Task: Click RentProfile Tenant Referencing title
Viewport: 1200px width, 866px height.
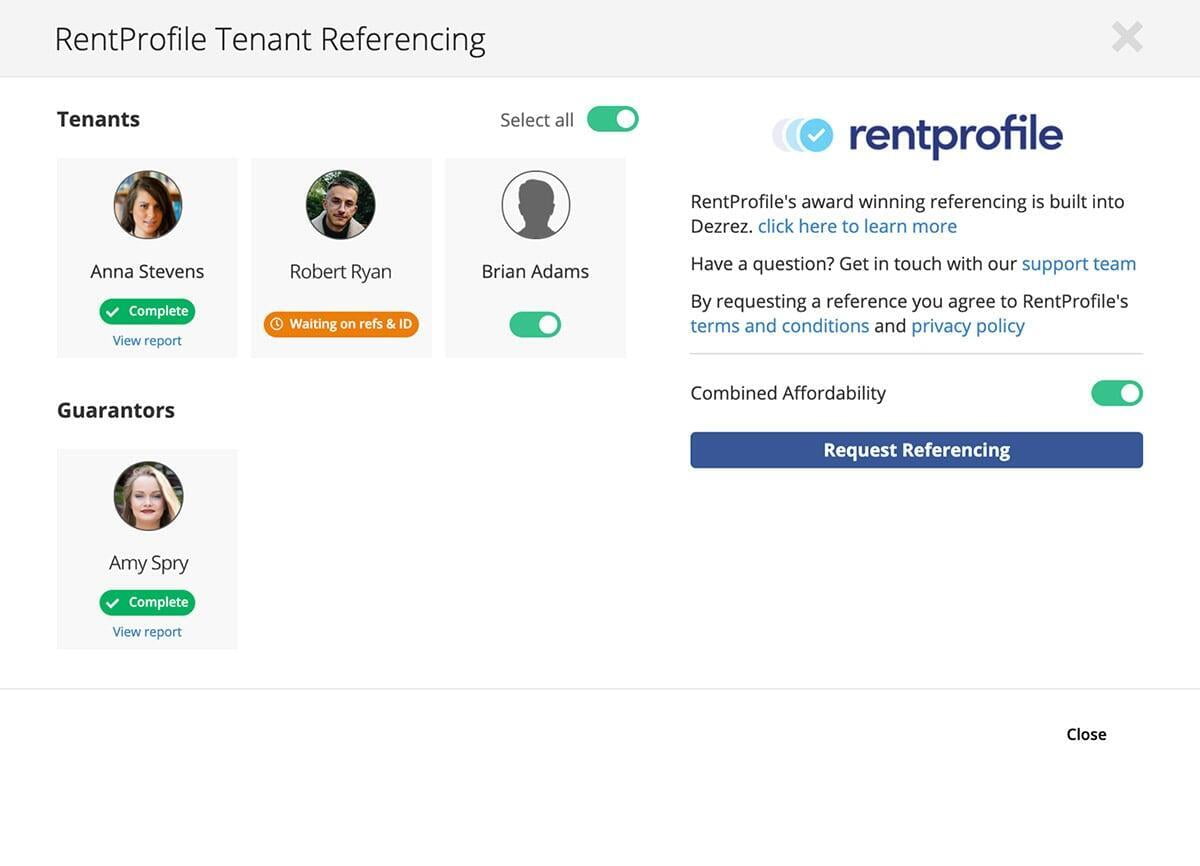Action: [270, 39]
